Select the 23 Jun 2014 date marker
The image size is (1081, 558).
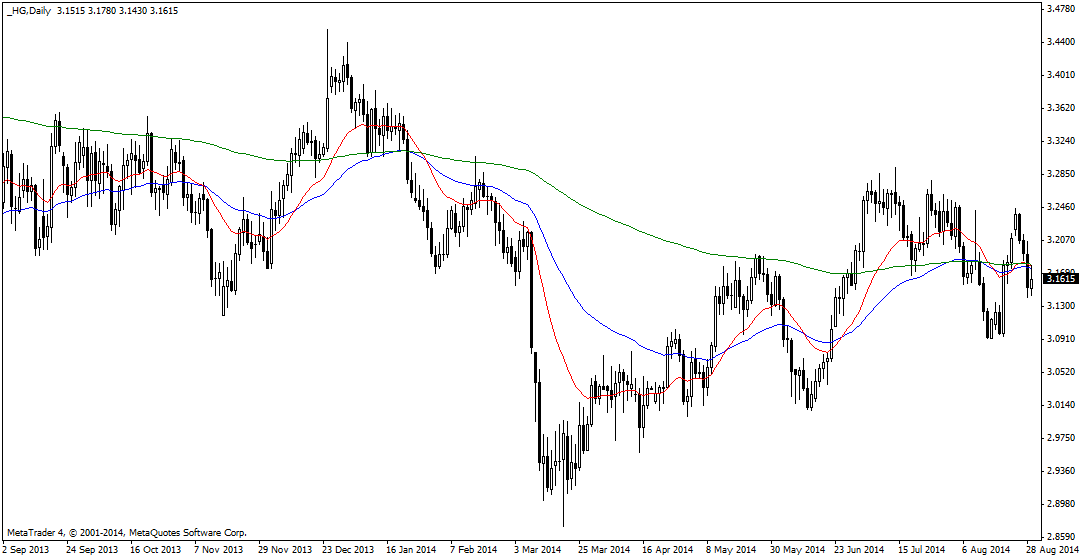pos(860,550)
